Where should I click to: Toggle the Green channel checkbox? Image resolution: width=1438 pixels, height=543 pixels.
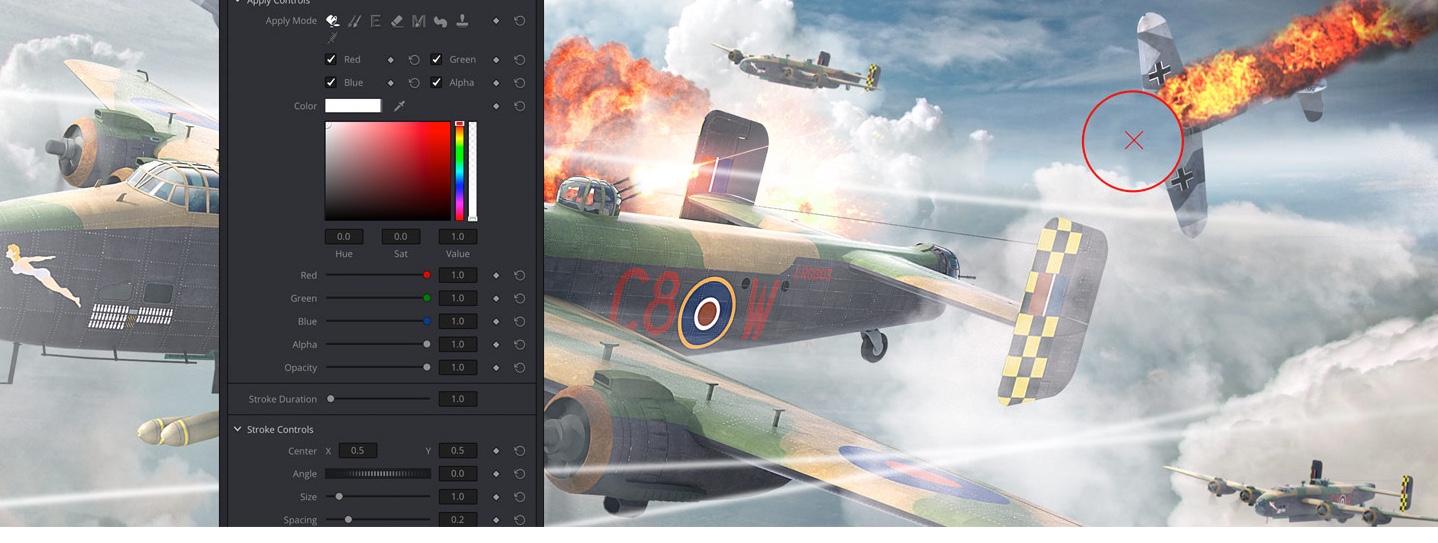tap(436, 60)
